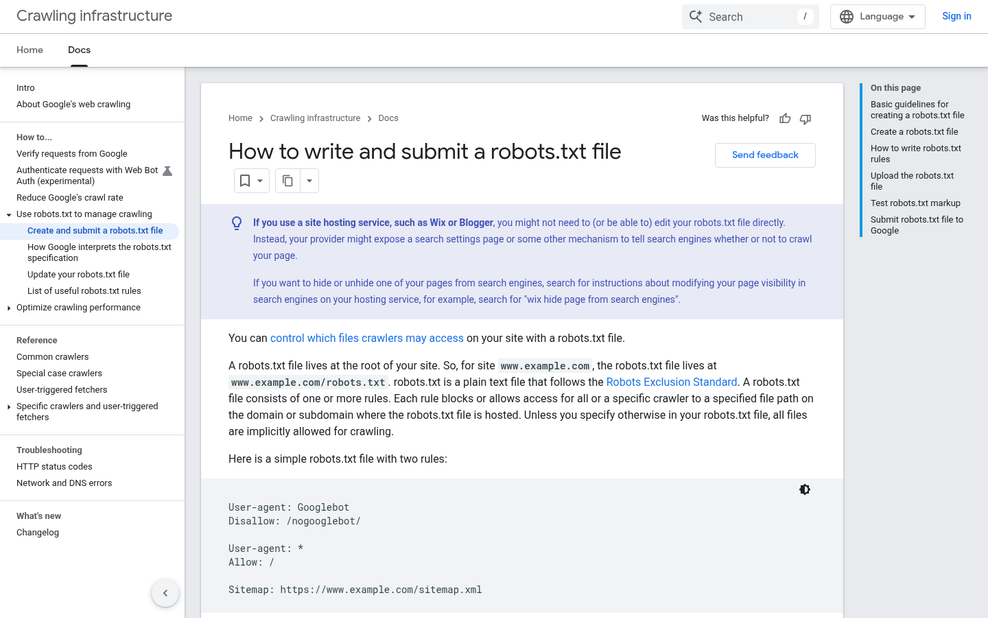Click the experimental flask icon in sidebar
The height and width of the screenshot is (618, 988).
click(x=168, y=171)
